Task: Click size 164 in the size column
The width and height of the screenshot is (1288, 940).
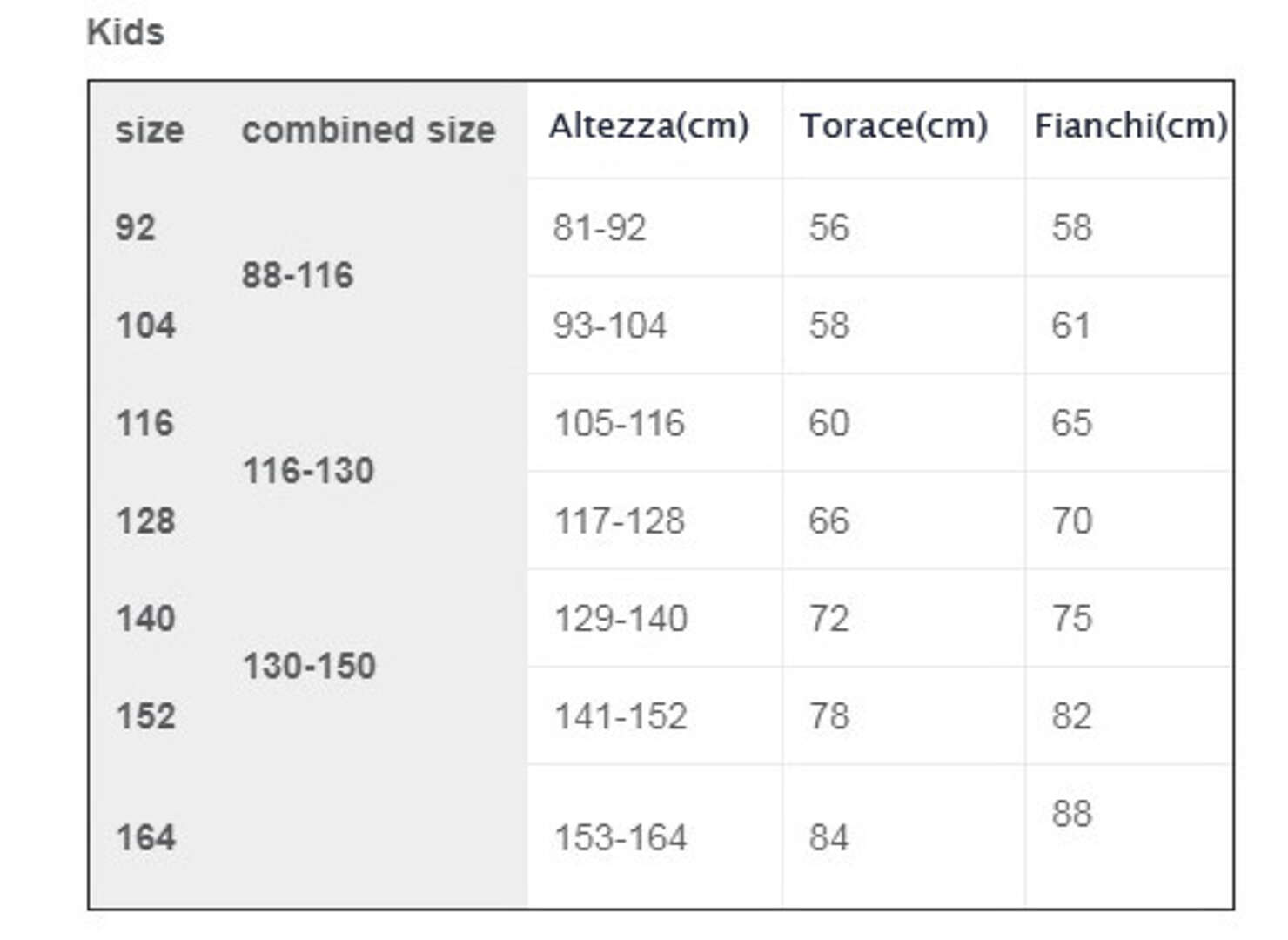Action: (146, 838)
